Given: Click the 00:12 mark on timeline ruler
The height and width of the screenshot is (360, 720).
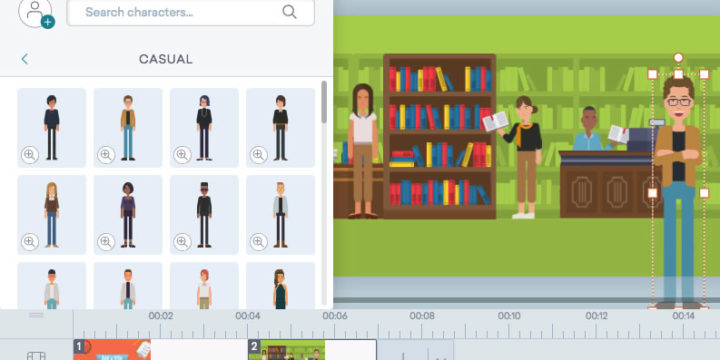Looking at the screenshot, I should click(596, 316).
